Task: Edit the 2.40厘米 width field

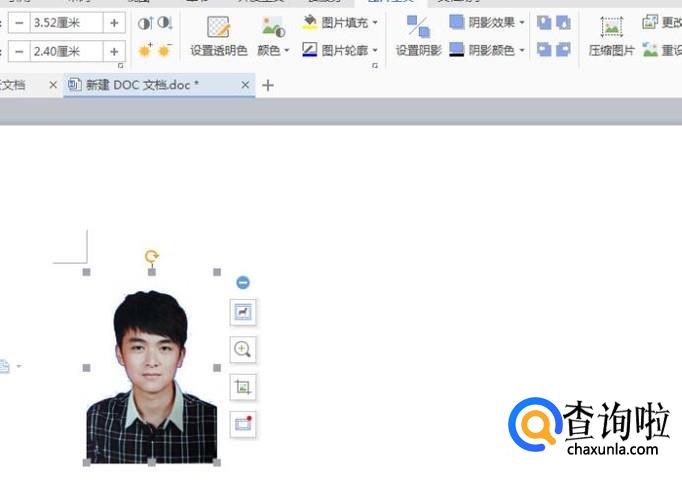Action: 67,52
